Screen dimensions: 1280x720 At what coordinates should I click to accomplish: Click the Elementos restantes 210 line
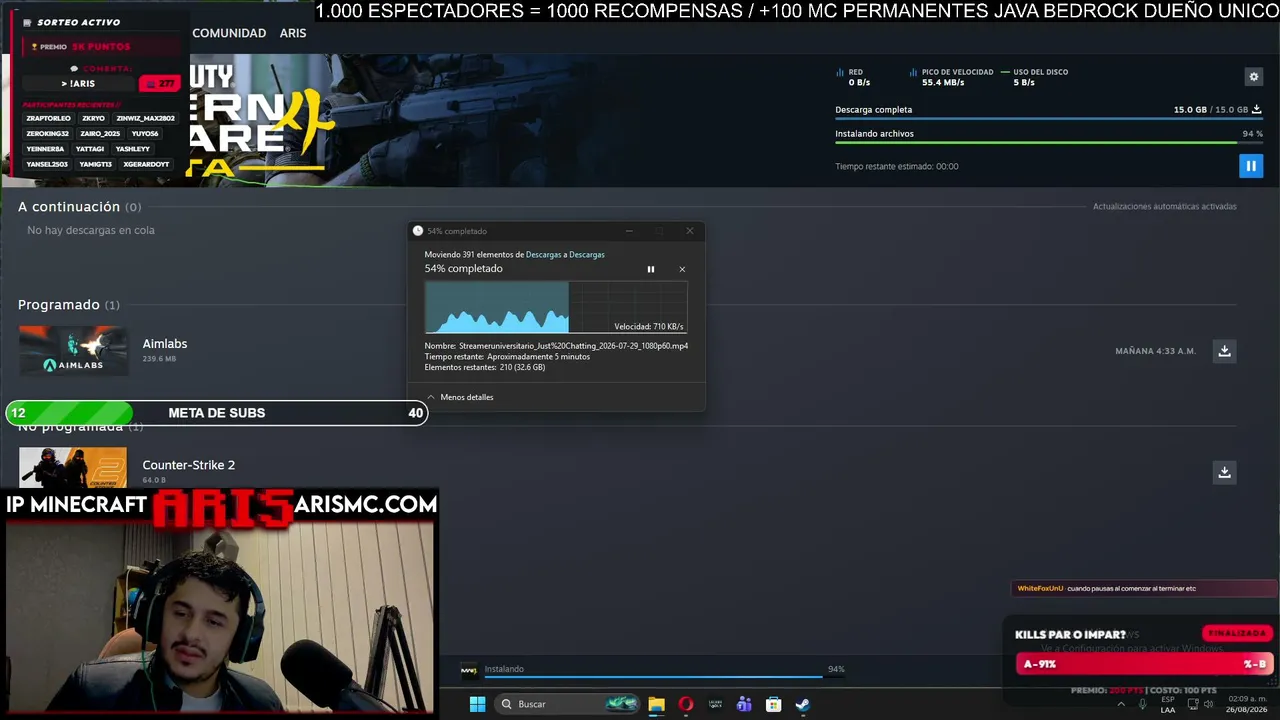point(485,368)
